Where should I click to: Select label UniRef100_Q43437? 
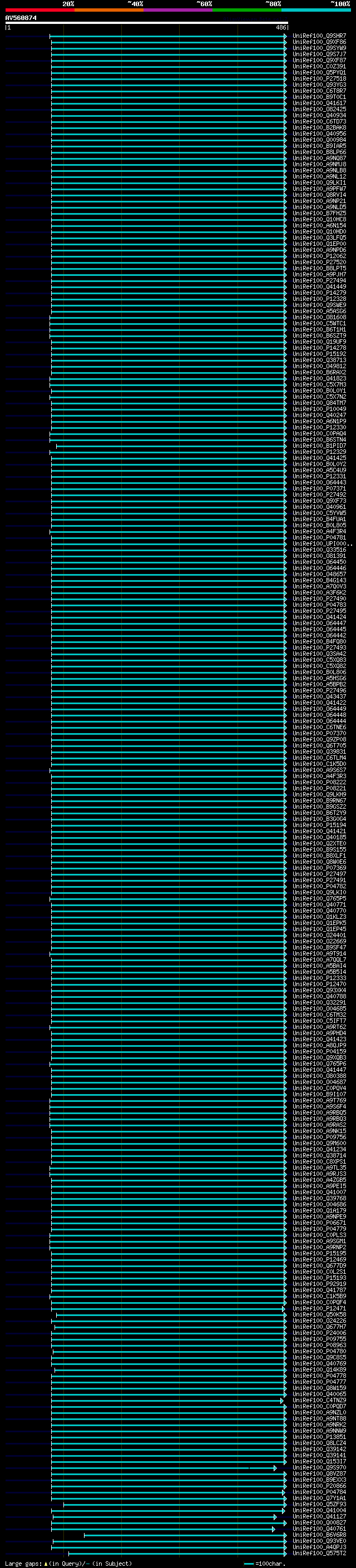pyautogui.click(x=319, y=697)
